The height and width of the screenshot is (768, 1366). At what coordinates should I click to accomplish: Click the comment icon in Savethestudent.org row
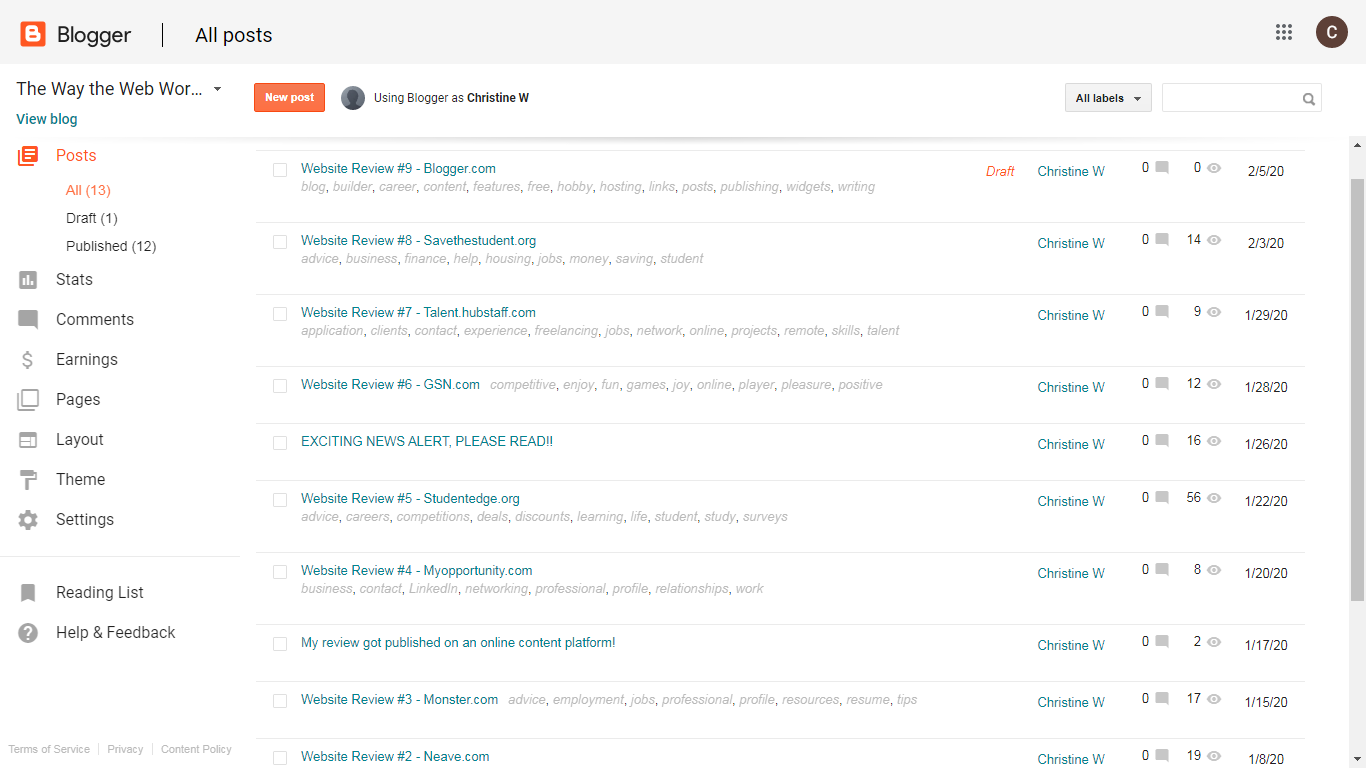click(1162, 240)
